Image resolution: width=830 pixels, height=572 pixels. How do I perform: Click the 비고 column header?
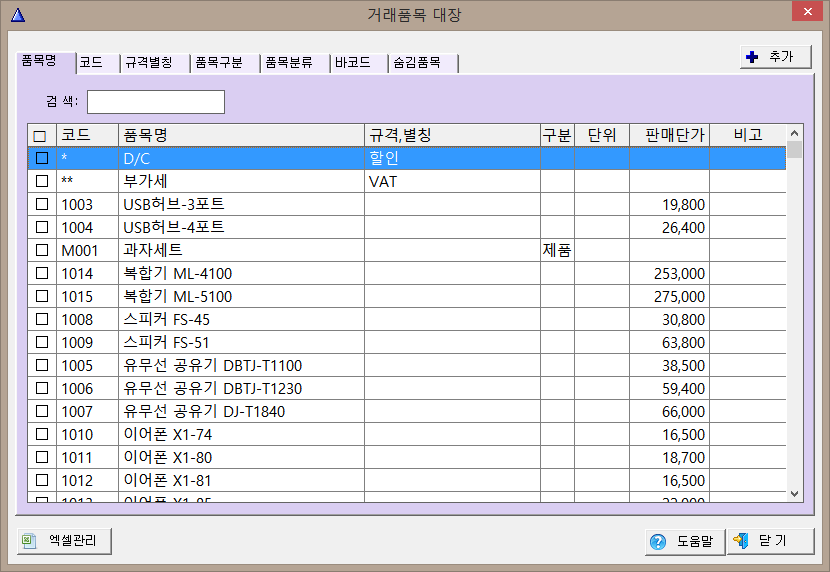748,135
